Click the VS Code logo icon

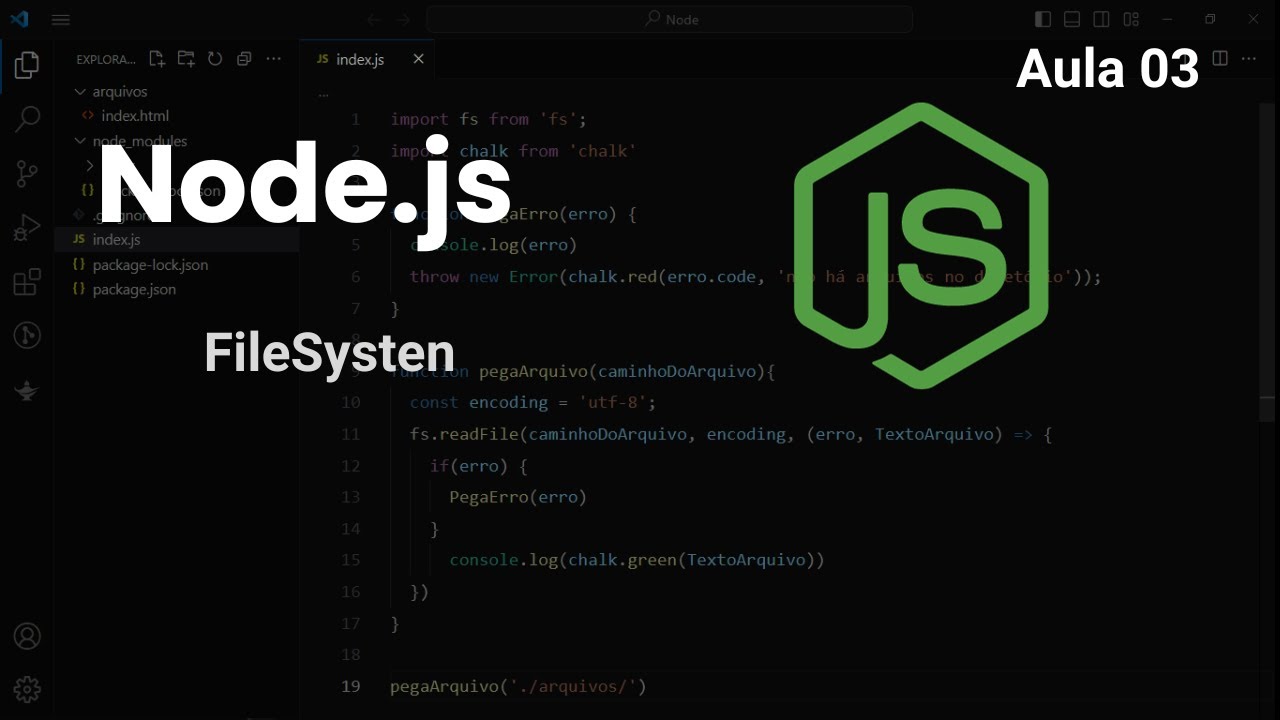[19, 19]
